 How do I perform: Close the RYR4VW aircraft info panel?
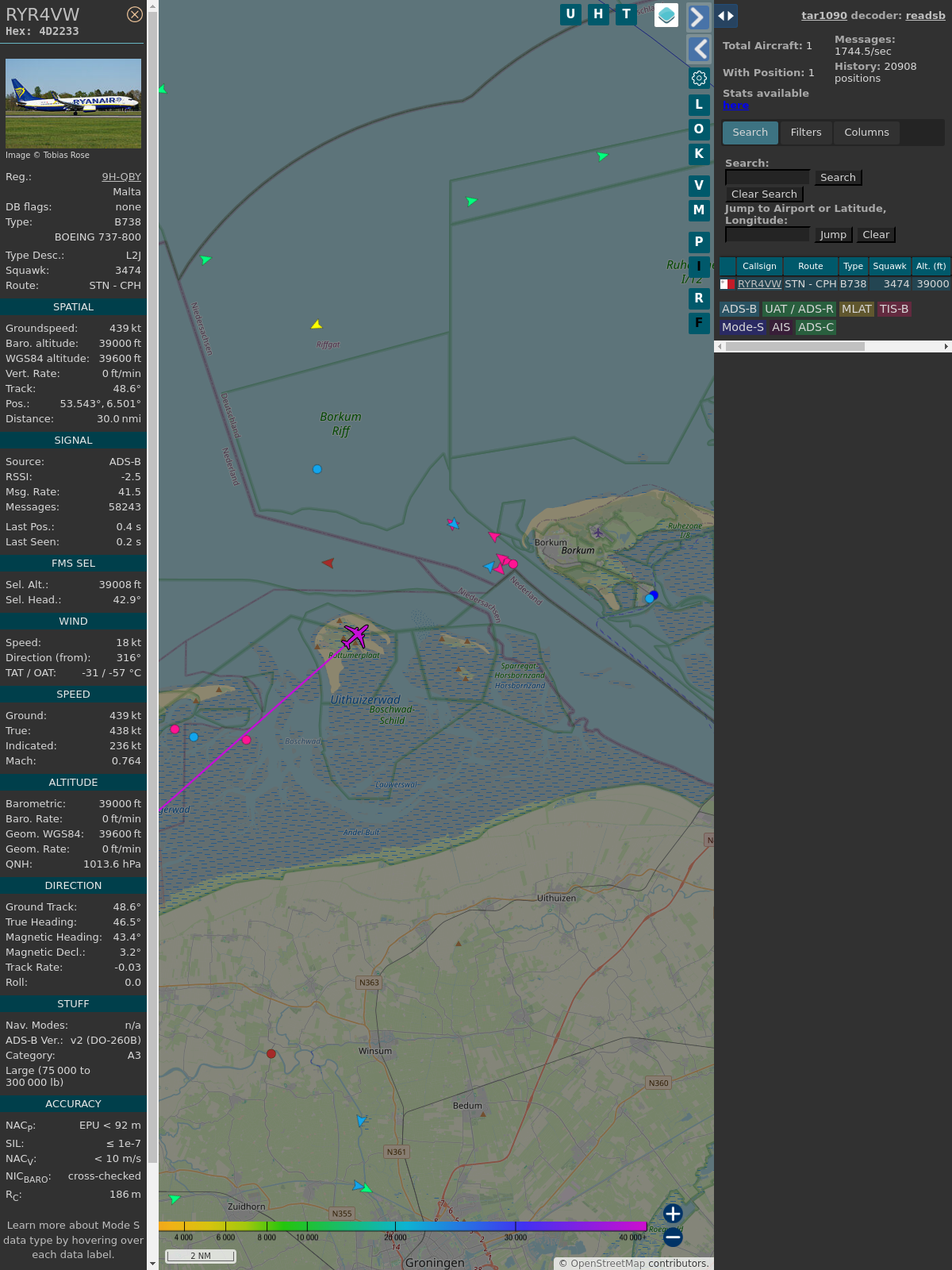135,14
